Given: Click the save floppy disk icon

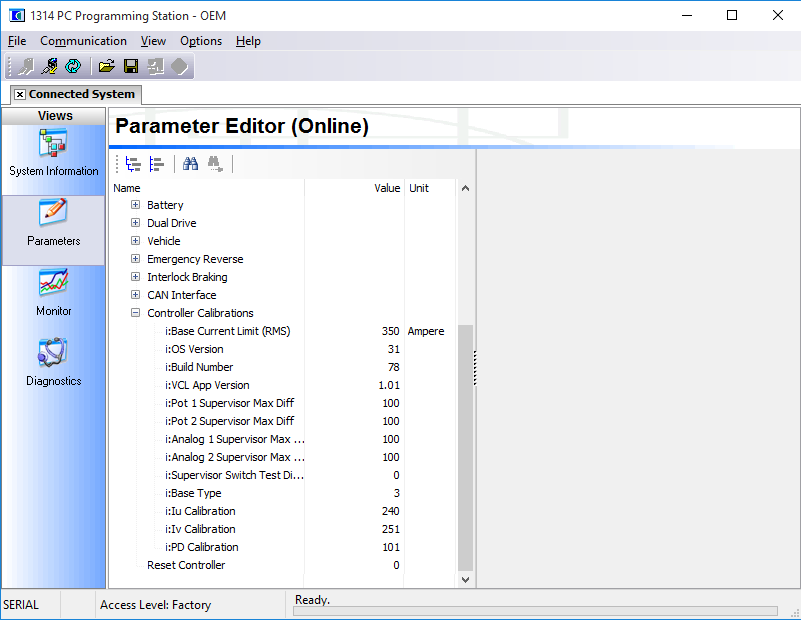Looking at the screenshot, I should (x=131, y=66).
